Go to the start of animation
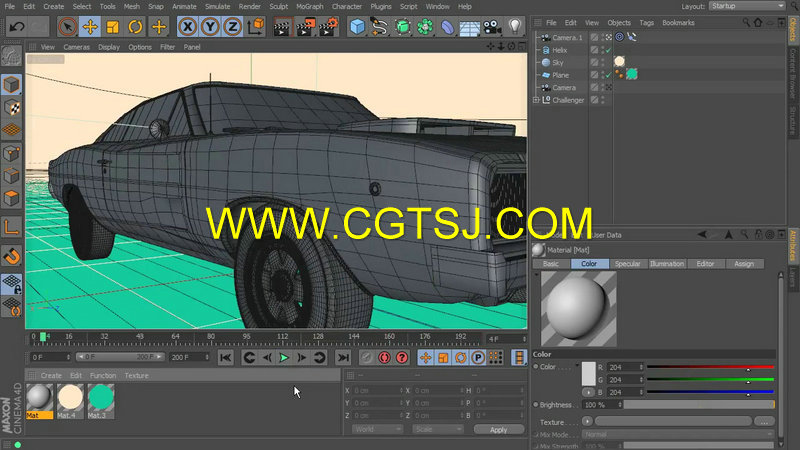Screen dimensions: 800x450 (226, 358)
